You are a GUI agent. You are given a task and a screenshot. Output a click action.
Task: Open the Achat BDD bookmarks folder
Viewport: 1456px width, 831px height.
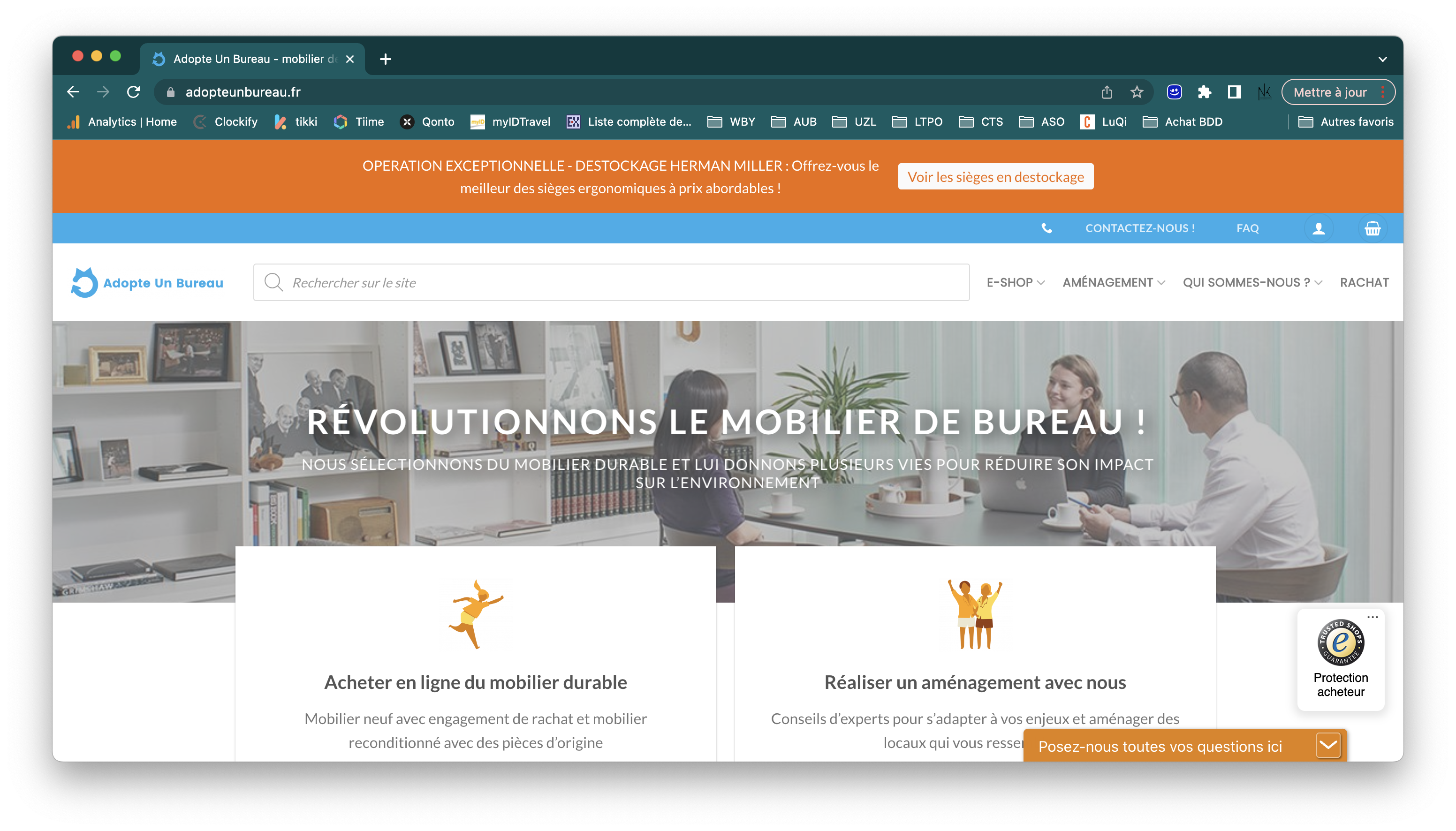tap(1182, 121)
